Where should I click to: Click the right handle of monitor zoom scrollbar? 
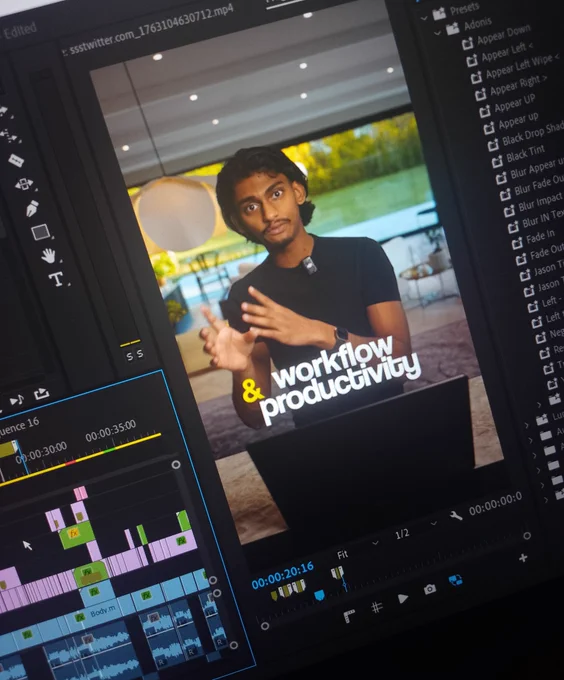pos(527,536)
